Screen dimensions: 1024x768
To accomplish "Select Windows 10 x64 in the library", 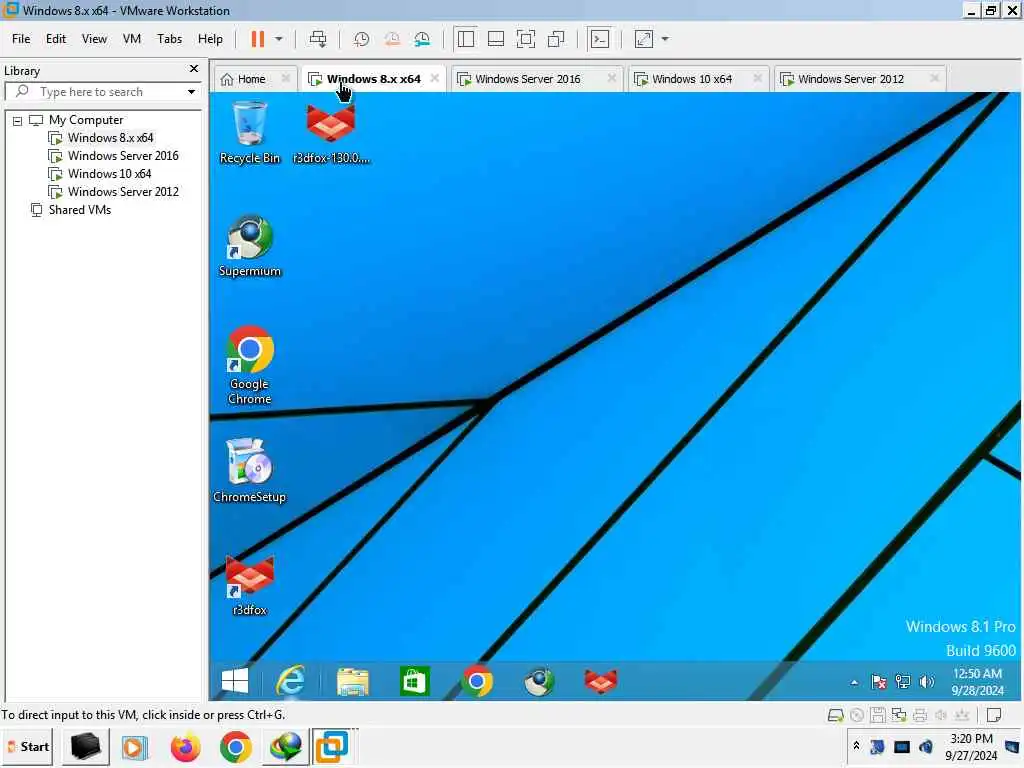I will [109, 174].
